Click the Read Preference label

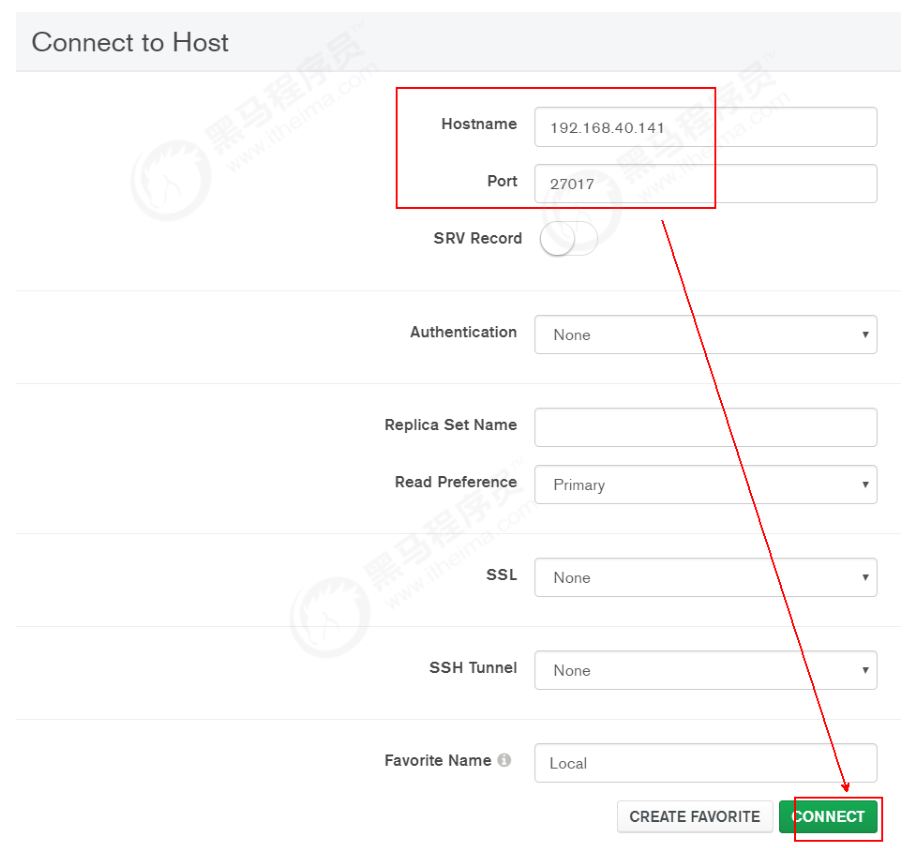click(455, 482)
